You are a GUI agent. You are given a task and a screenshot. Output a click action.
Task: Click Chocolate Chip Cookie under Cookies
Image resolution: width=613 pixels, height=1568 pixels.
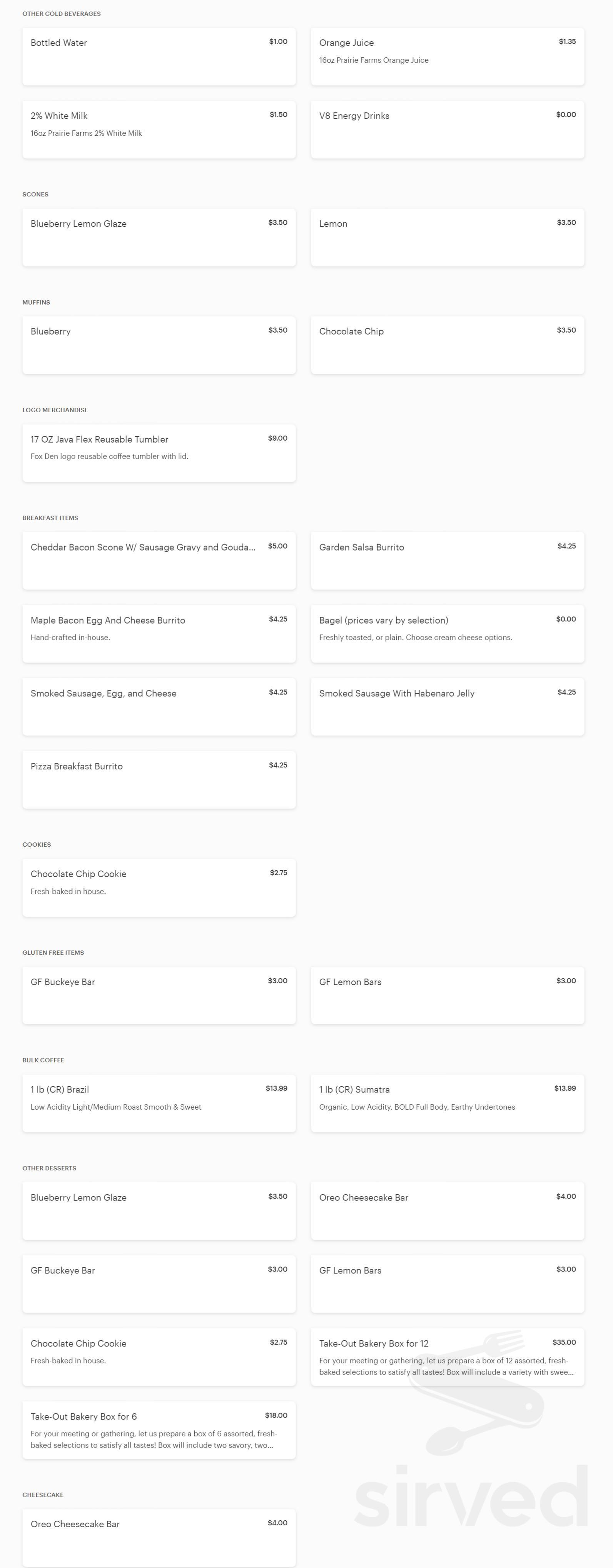click(x=159, y=887)
